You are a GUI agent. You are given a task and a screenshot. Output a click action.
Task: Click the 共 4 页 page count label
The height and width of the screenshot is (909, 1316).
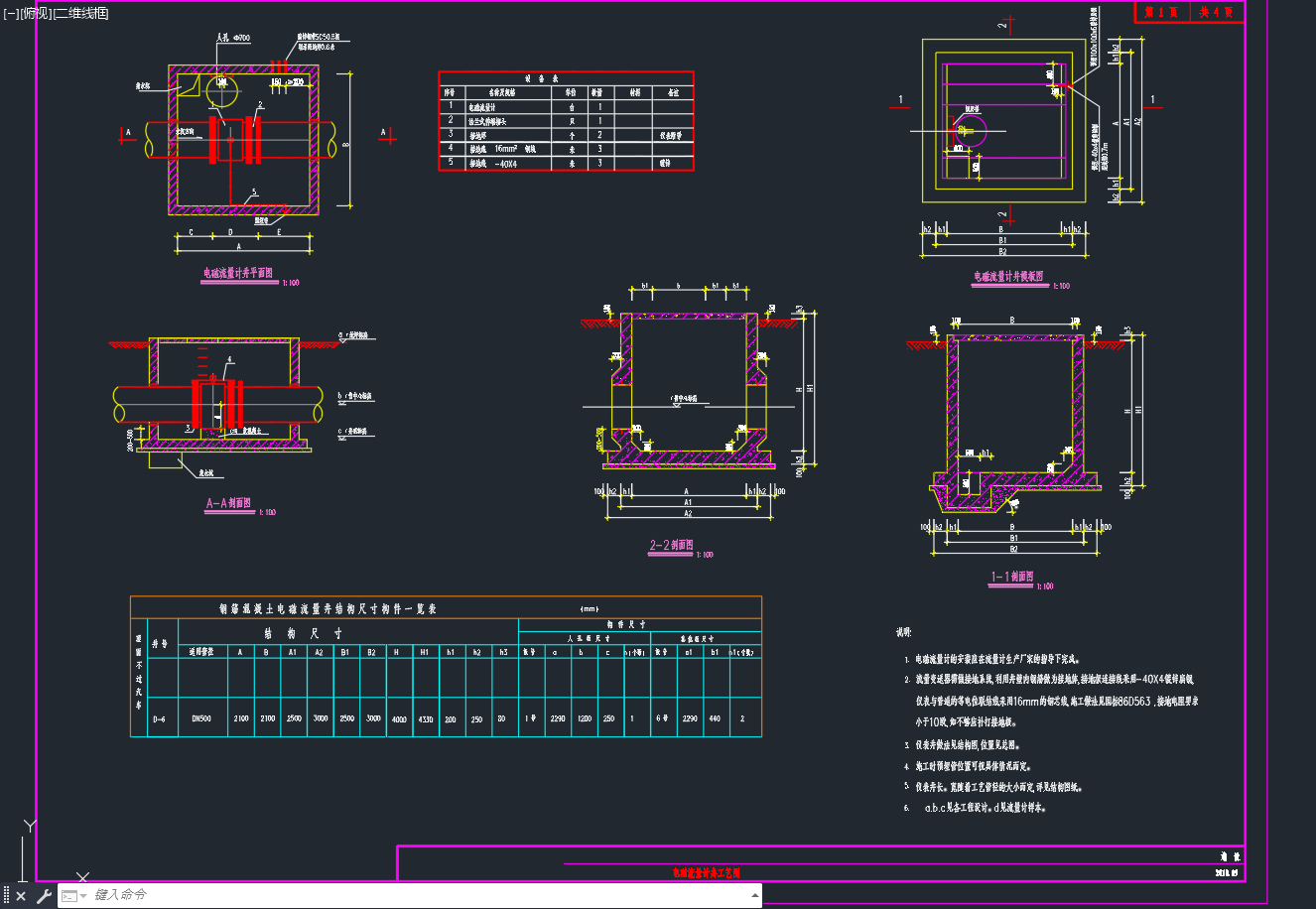coord(1216,12)
